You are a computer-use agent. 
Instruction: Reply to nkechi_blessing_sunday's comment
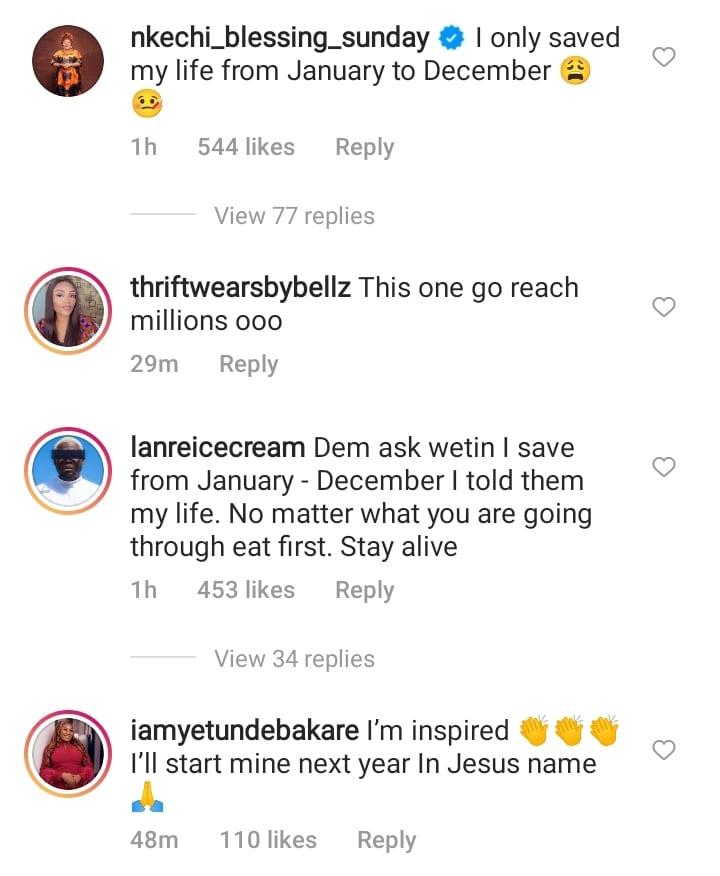pyautogui.click(x=364, y=147)
